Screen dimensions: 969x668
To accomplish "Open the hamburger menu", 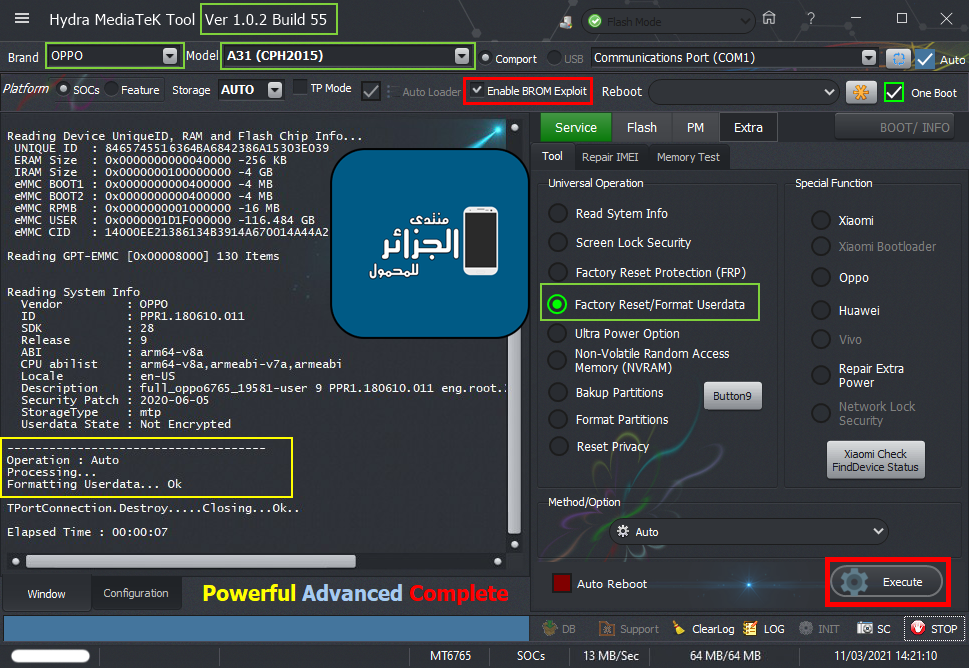I will 22,19.
